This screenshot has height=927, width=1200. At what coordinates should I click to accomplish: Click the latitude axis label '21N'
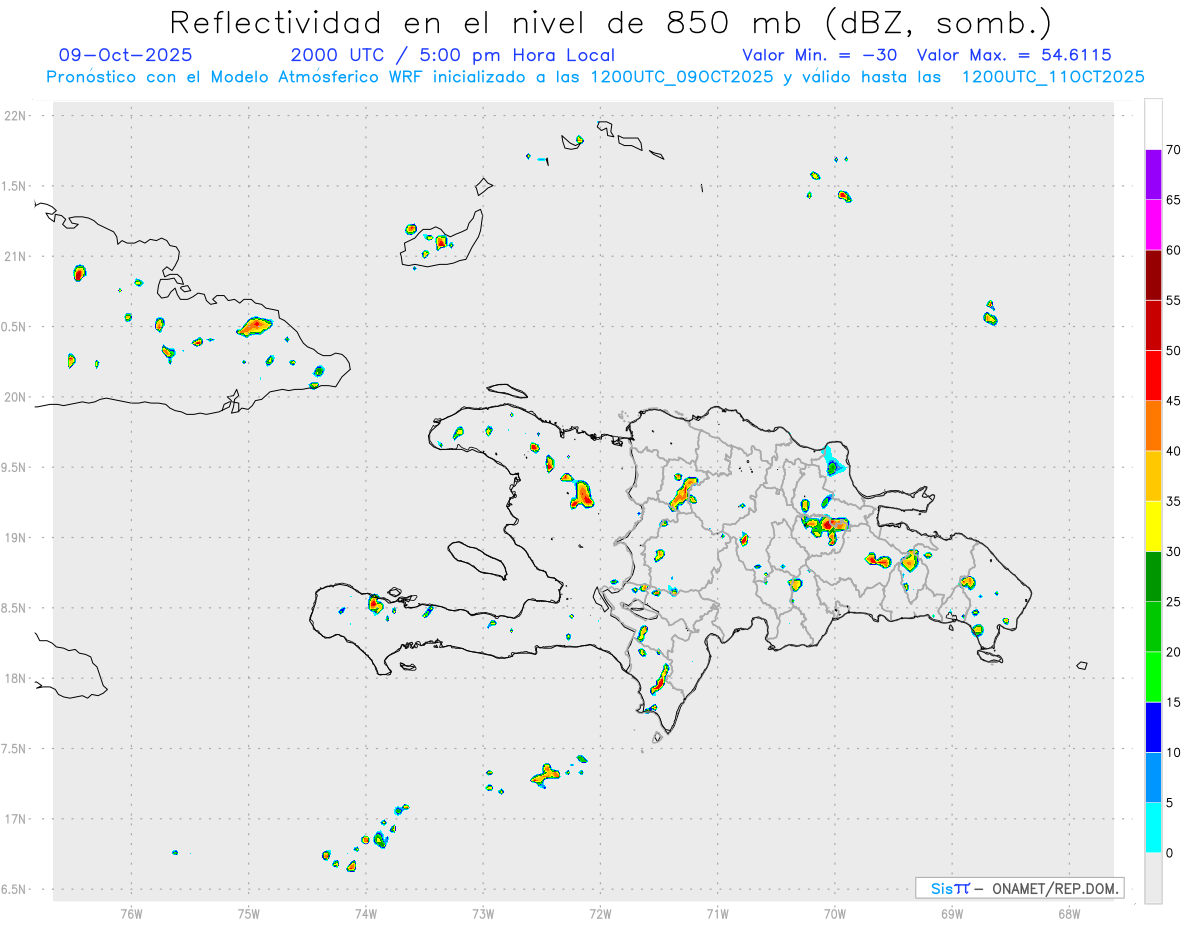click(x=17, y=256)
